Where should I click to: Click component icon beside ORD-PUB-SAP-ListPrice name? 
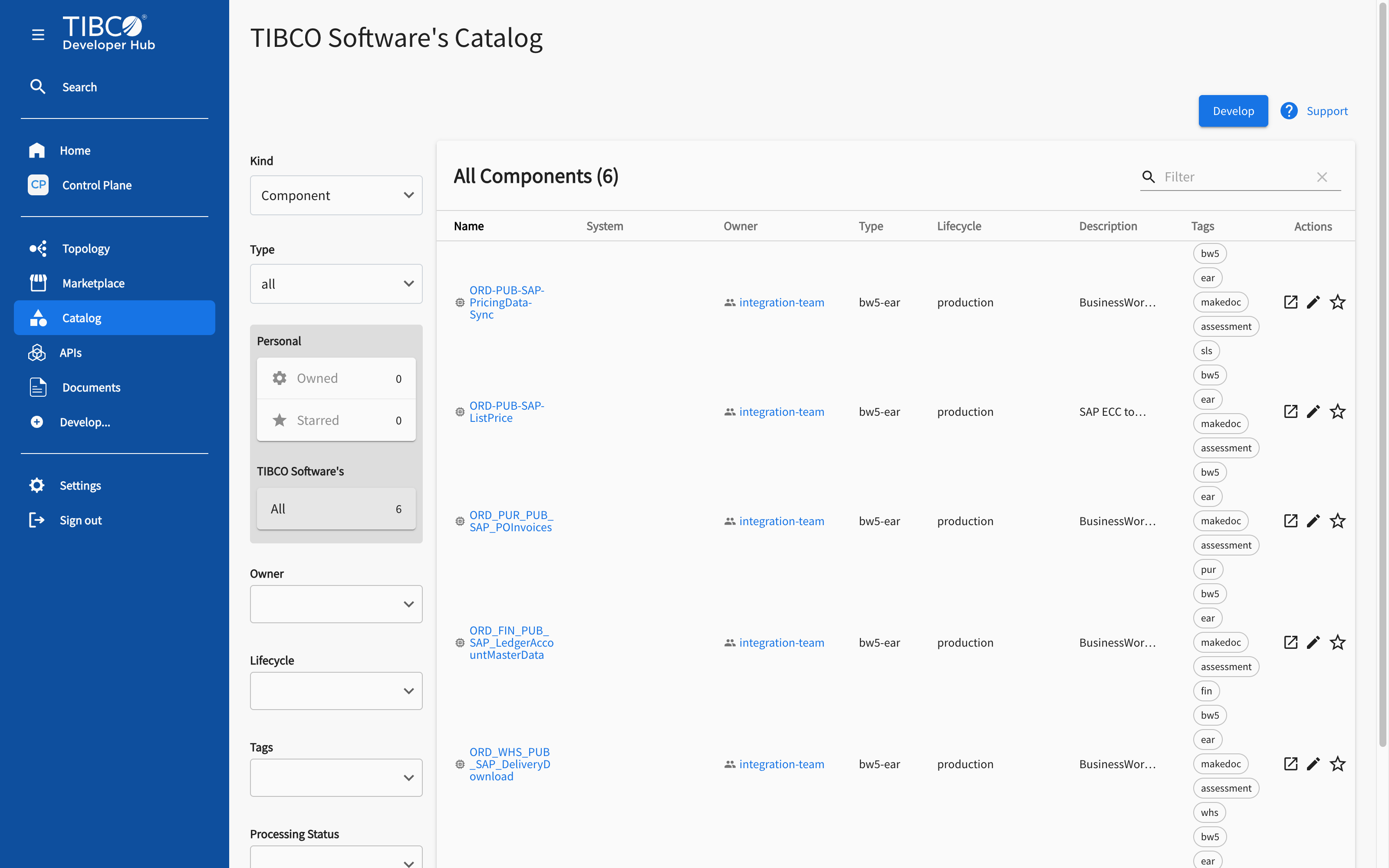(x=460, y=411)
